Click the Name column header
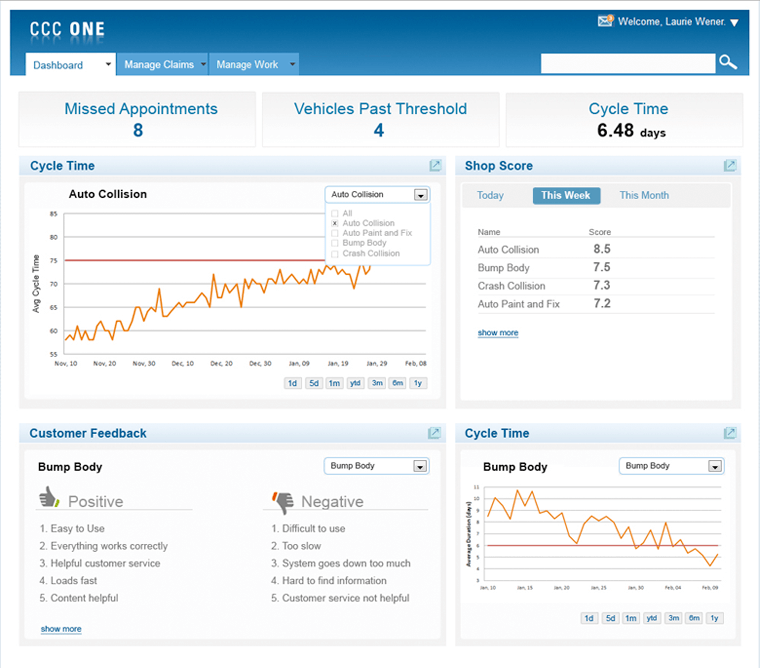This screenshot has height=668, width=760. 489,232
